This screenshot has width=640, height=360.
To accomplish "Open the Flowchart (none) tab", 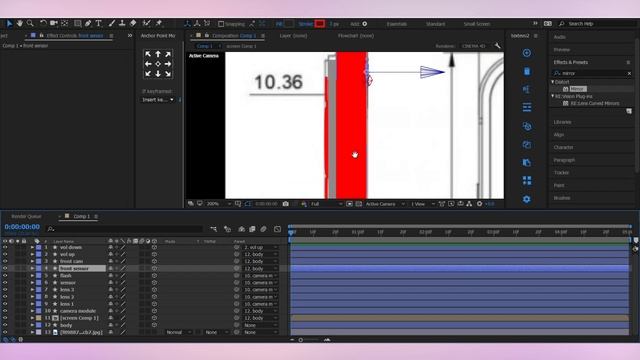I will [356, 36].
